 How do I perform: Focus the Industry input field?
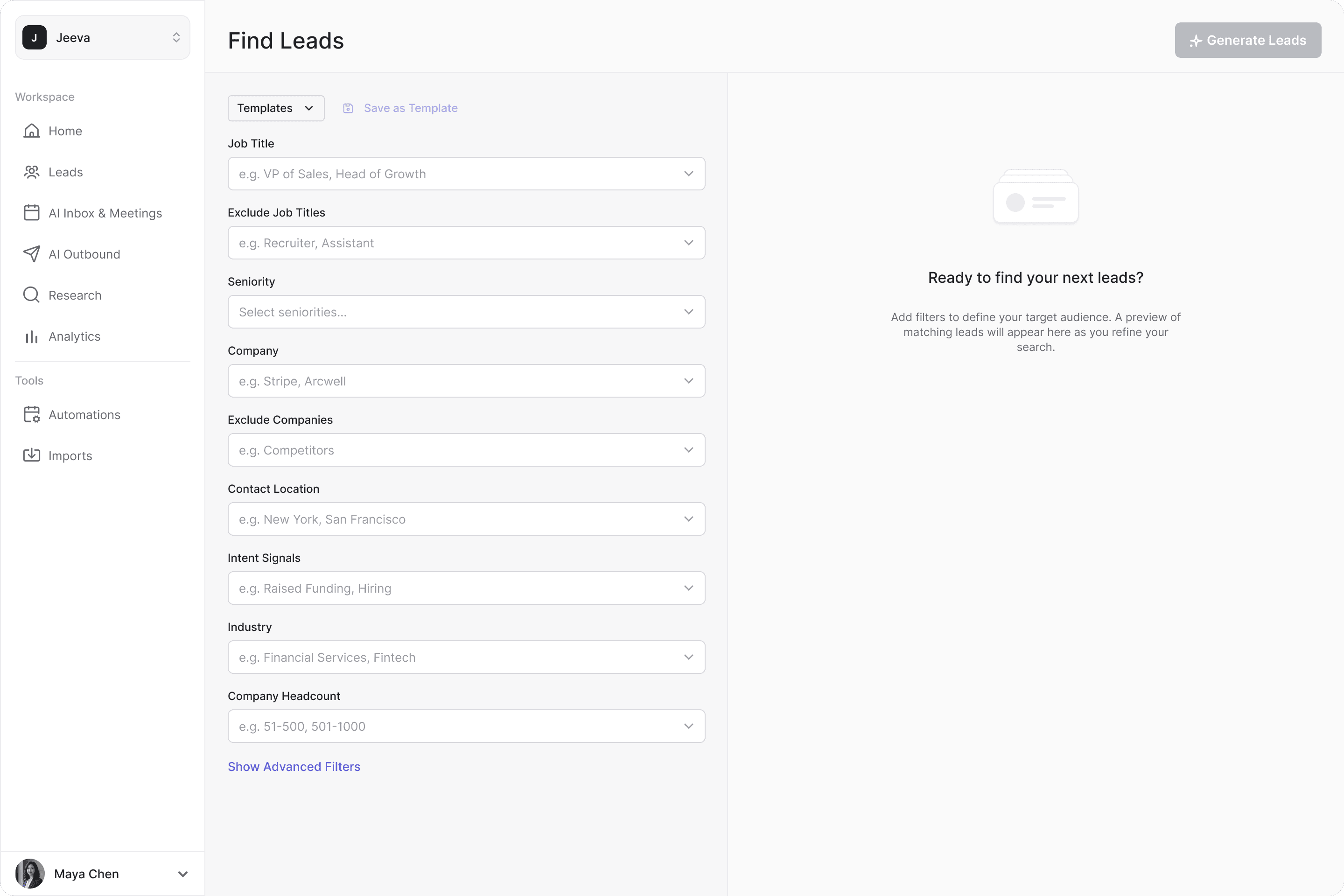(466, 657)
